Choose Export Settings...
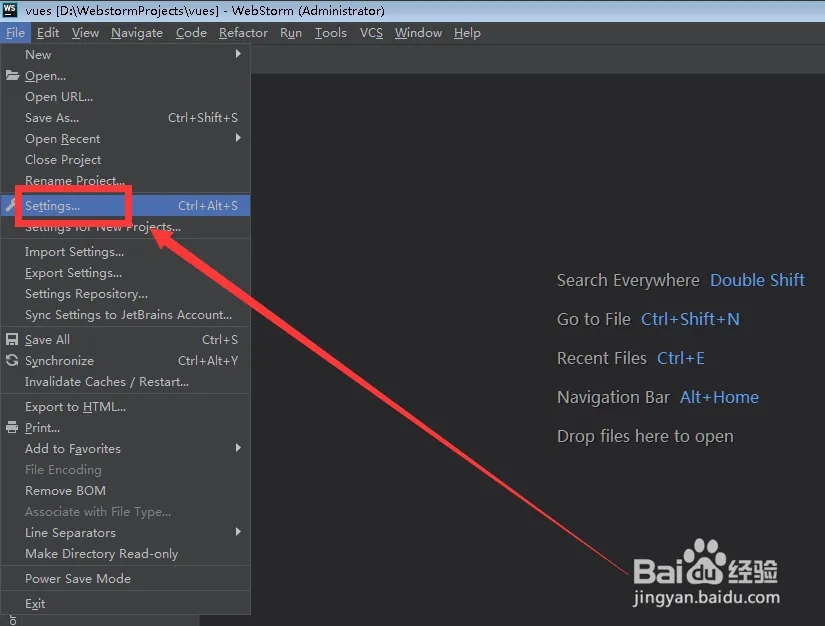This screenshot has height=626, width=825. tap(125, 273)
